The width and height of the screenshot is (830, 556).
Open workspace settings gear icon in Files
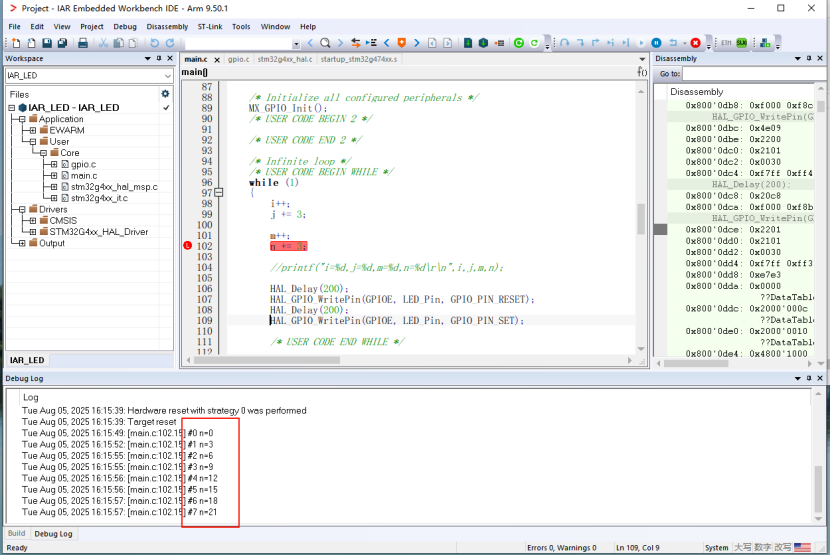click(165, 94)
